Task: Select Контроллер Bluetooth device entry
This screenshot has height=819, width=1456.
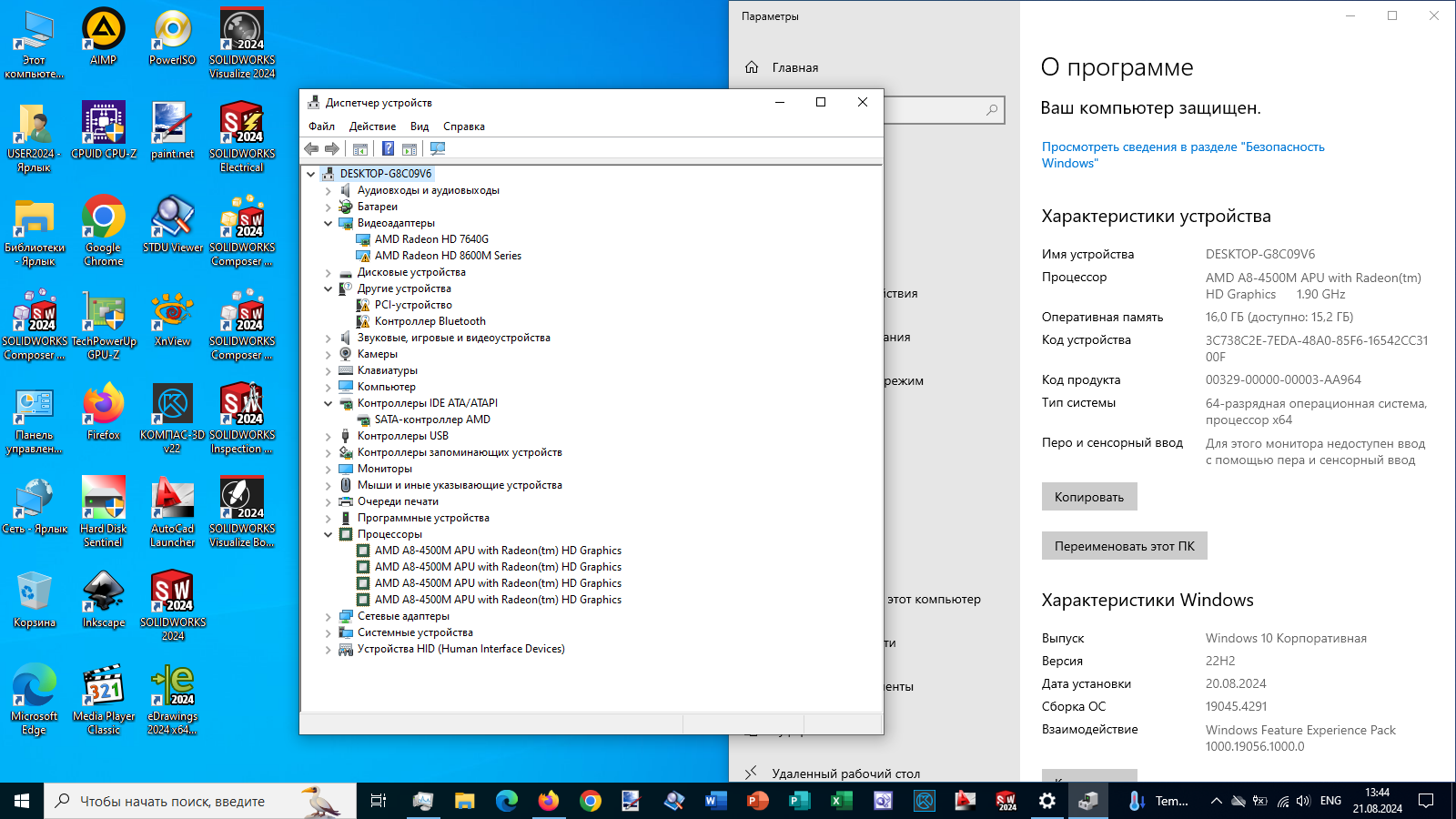Action: [430, 321]
